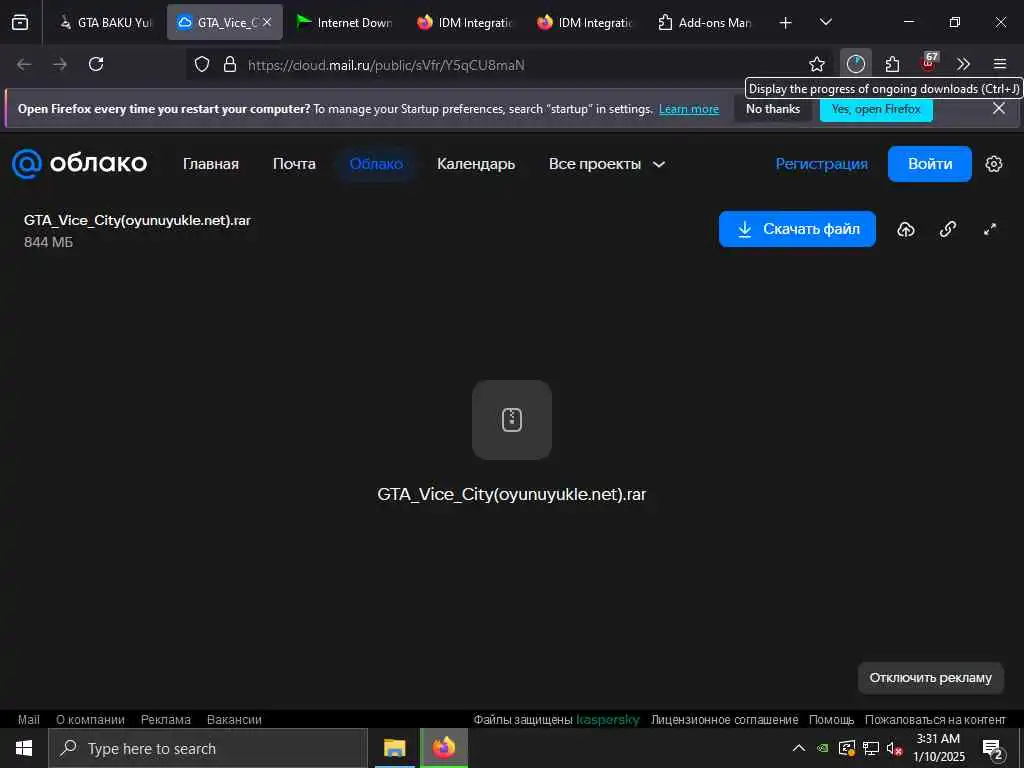Bookmark this page with the star icon

[x=816, y=64]
